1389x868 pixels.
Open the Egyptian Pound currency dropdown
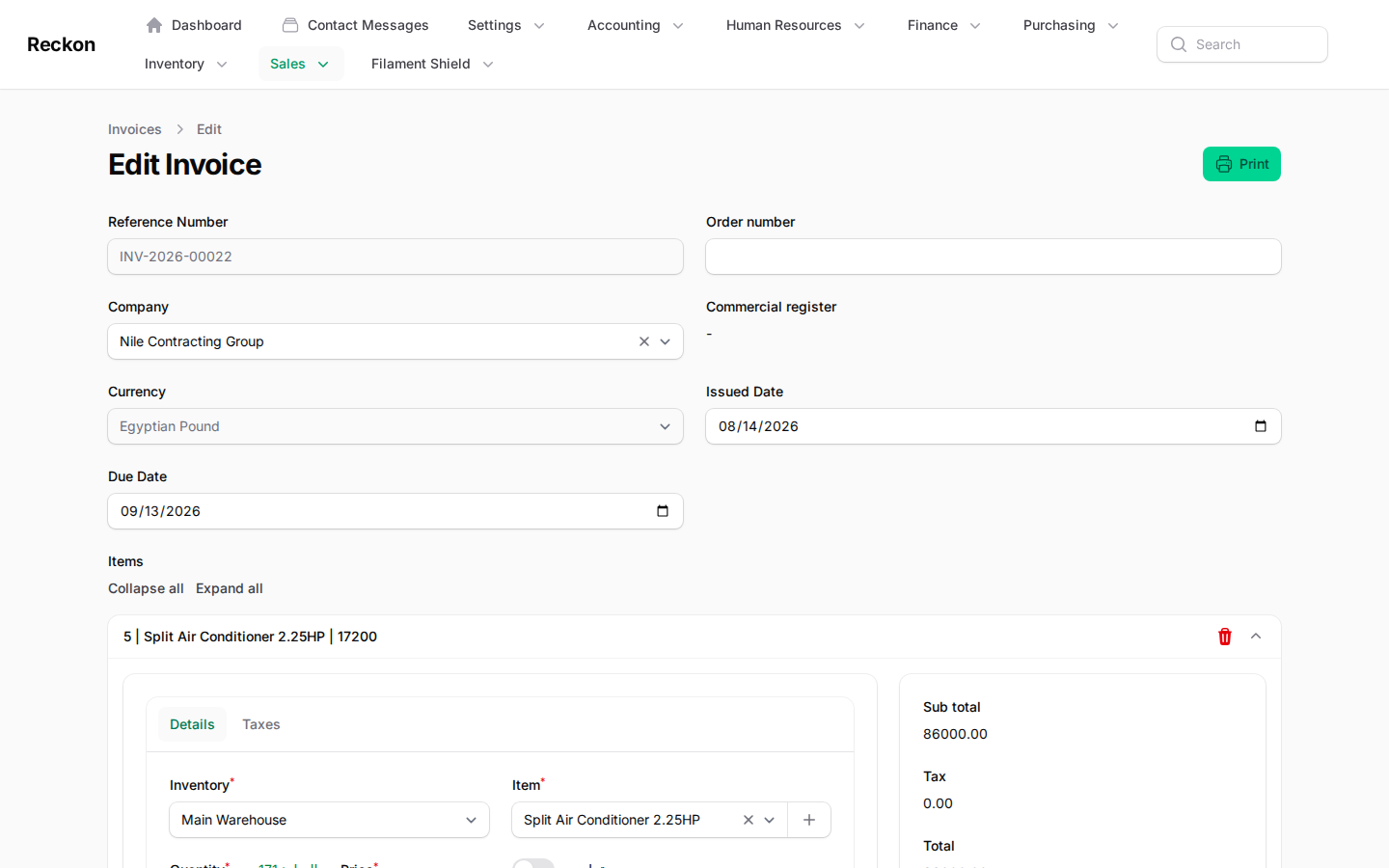(x=395, y=426)
